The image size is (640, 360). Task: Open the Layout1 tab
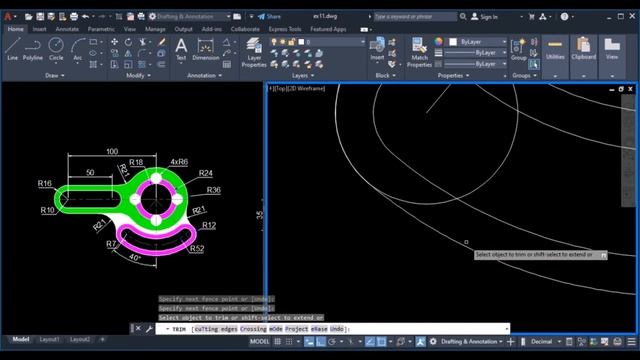(x=49, y=340)
